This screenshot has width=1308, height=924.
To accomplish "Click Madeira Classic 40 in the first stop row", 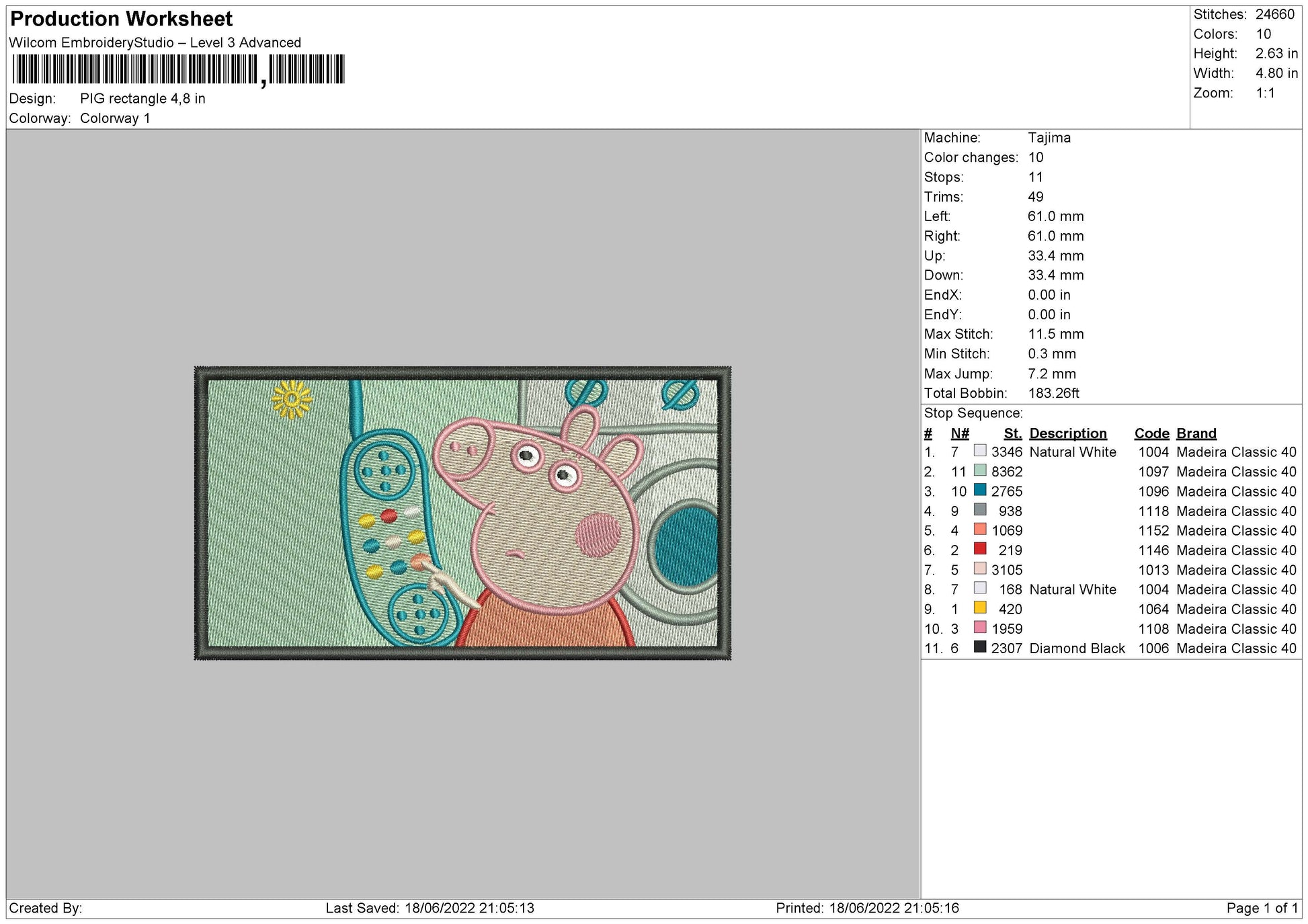I will (1235, 452).
